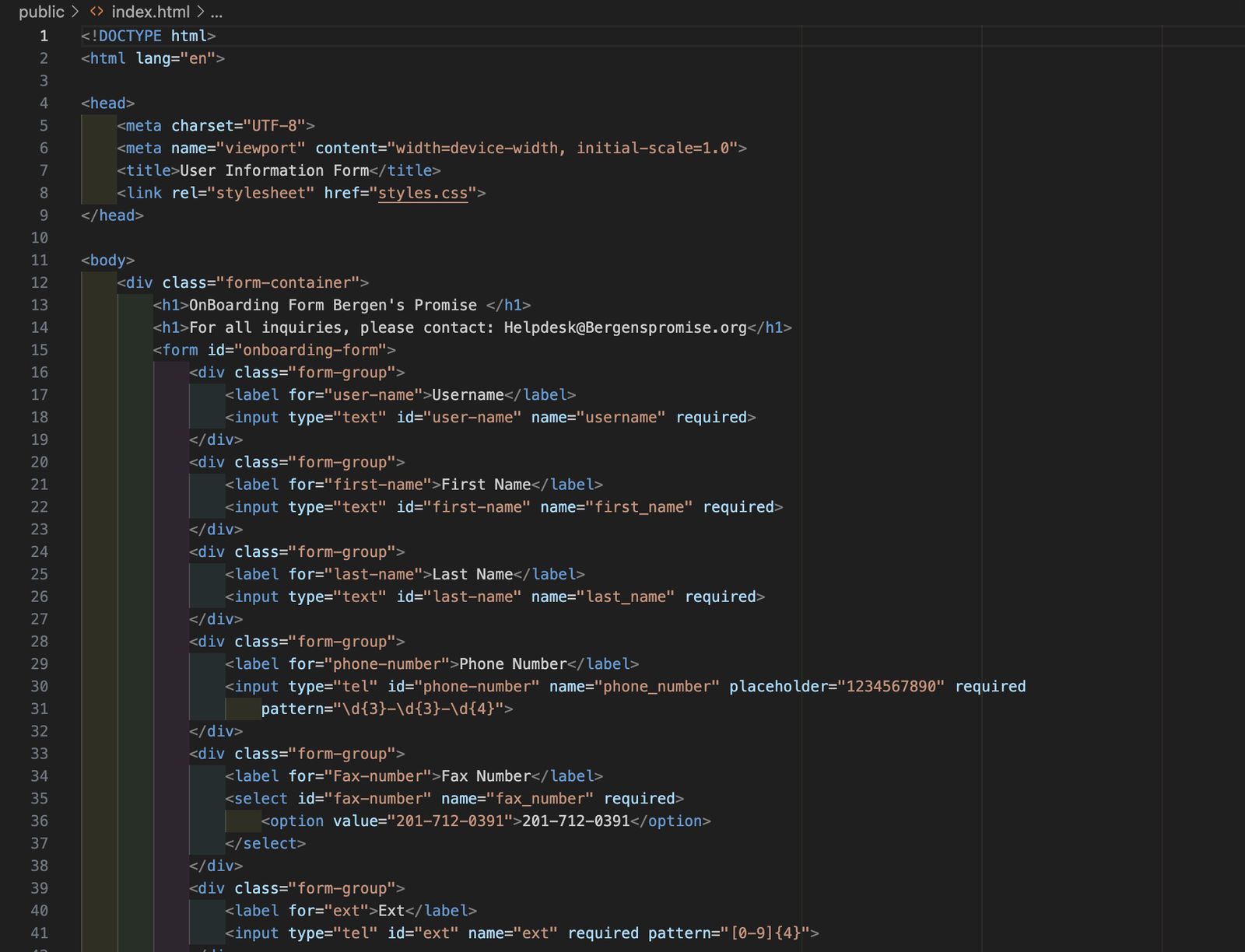Click the closing </select> tag

coord(265,843)
